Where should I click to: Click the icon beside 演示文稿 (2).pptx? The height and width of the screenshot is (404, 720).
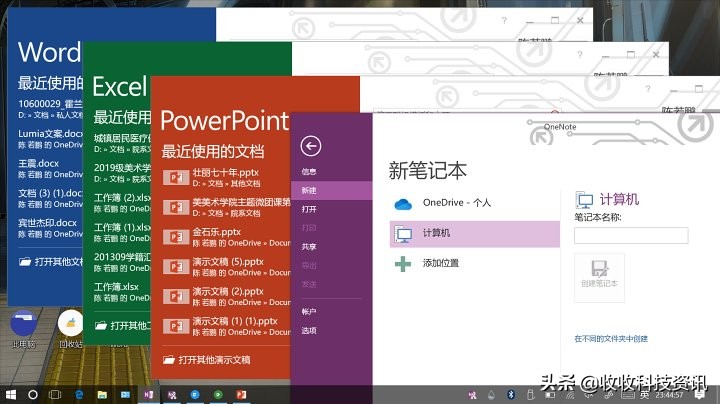176,297
